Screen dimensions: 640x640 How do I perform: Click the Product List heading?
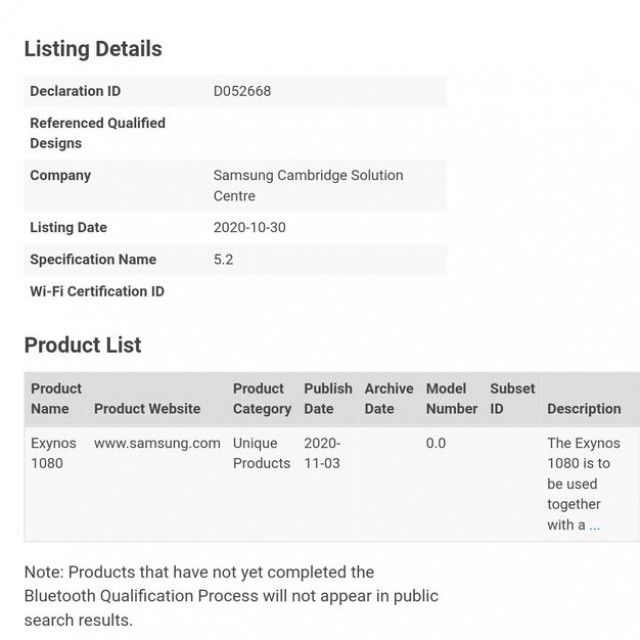coord(83,345)
